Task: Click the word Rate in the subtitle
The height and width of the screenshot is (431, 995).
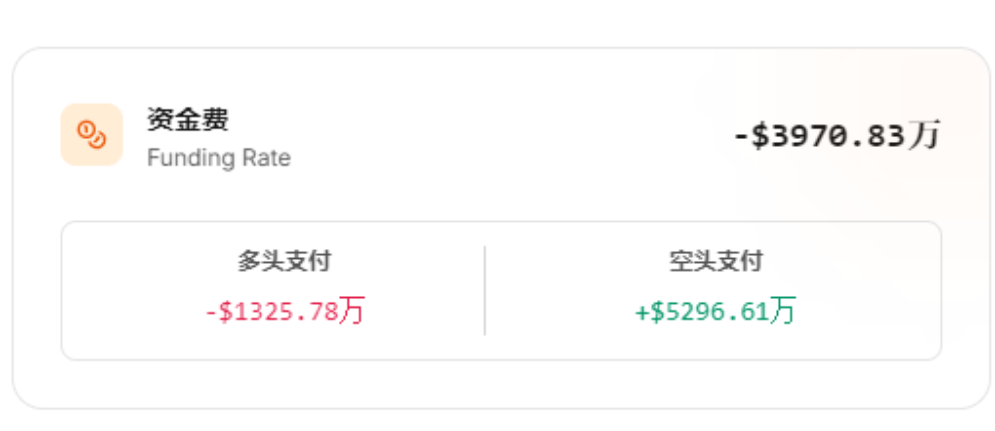Action: [x=268, y=158]
